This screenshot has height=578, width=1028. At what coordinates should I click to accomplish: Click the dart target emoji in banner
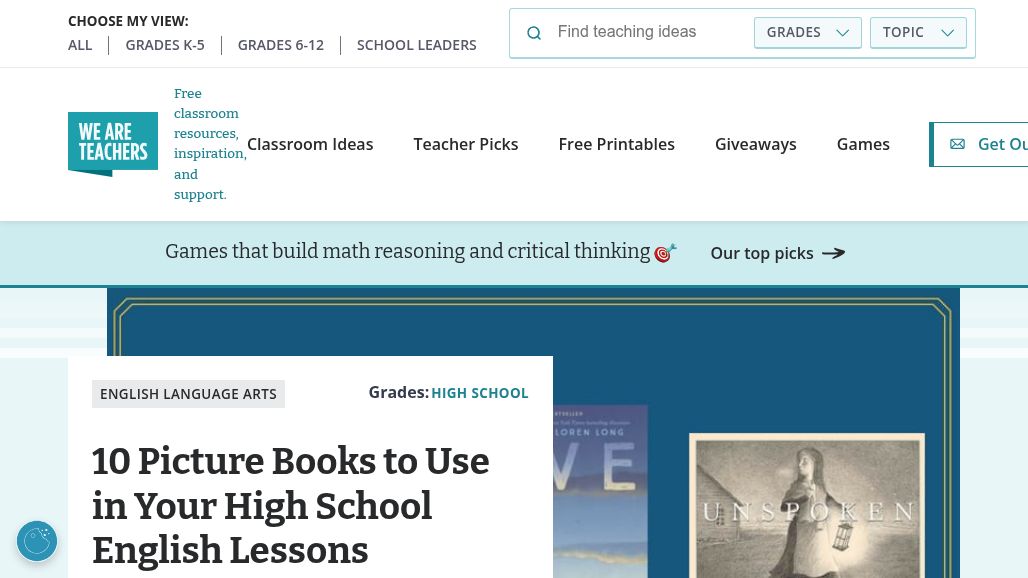coord(665,253)
